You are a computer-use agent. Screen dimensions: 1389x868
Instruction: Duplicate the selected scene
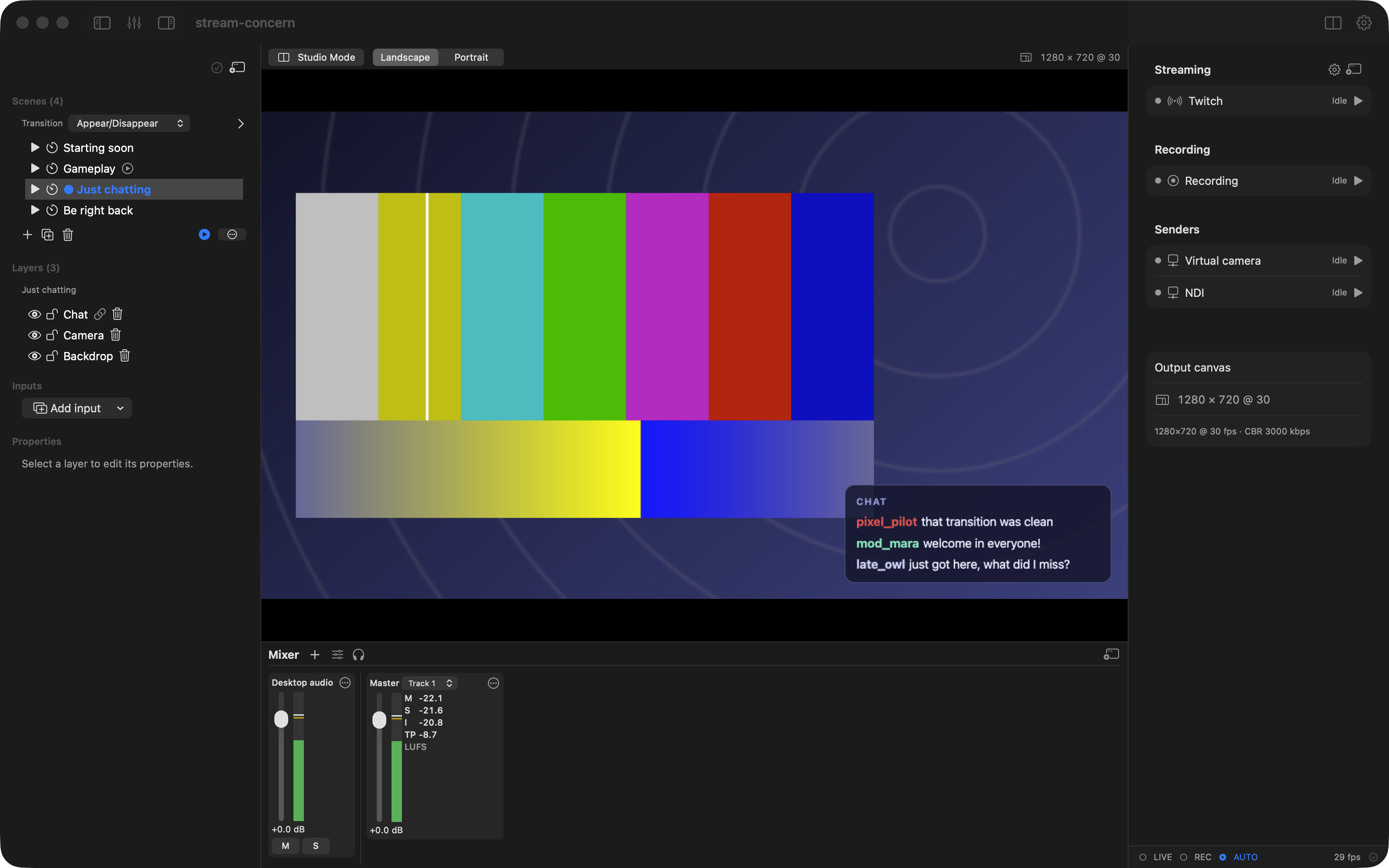48,235
